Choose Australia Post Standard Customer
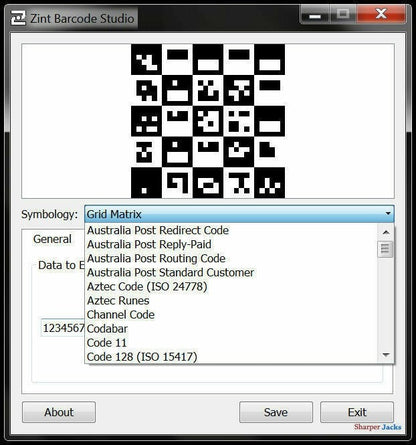 (x=231, y=272)
